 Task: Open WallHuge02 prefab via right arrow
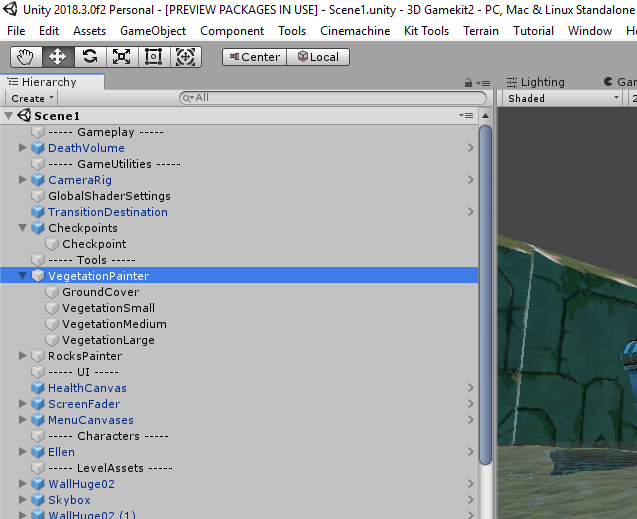tap(470, 484)
